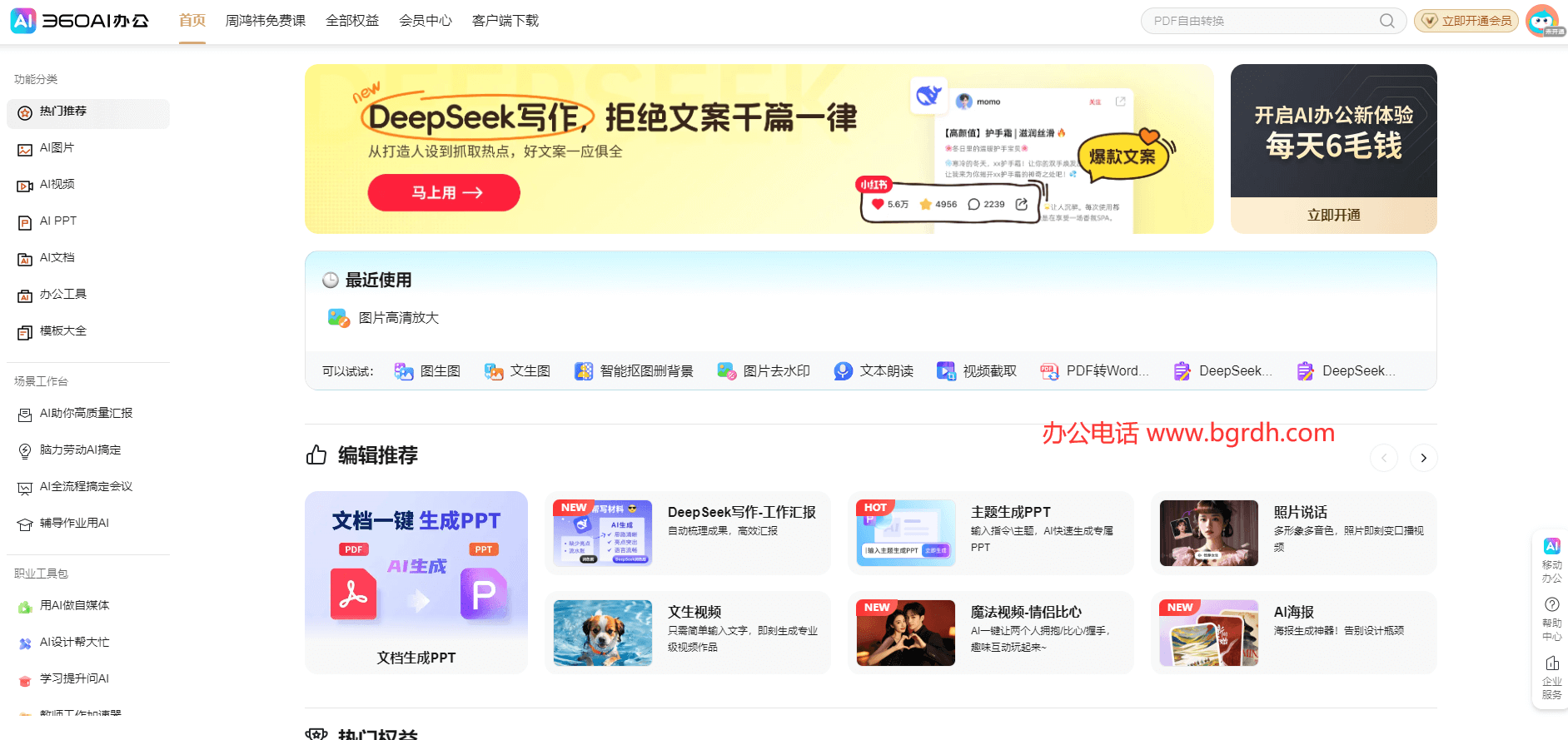The image size is (1568, 740).
Task: Open 移动办公 from floating sidebar
Action: click(x=1551, y=560)
